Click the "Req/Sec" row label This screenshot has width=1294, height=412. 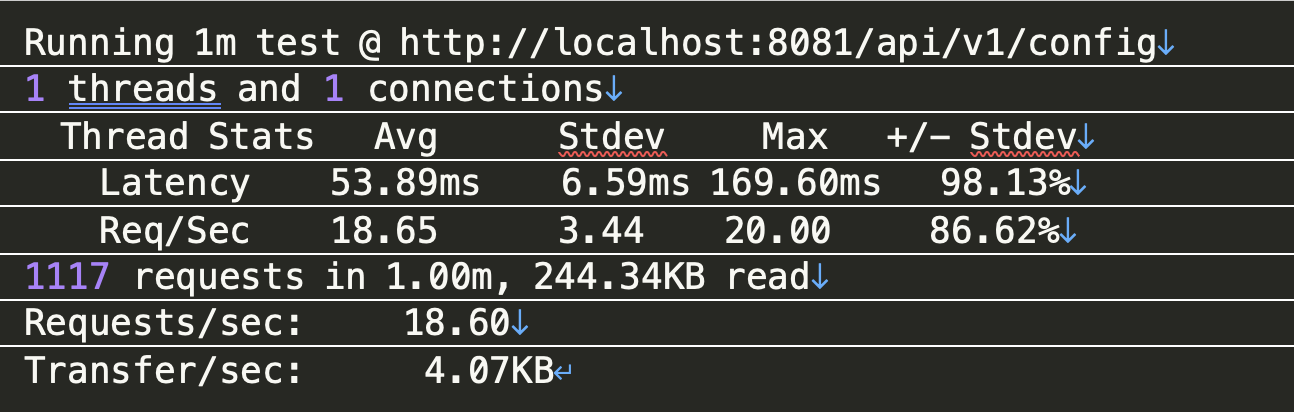[174, 231]
